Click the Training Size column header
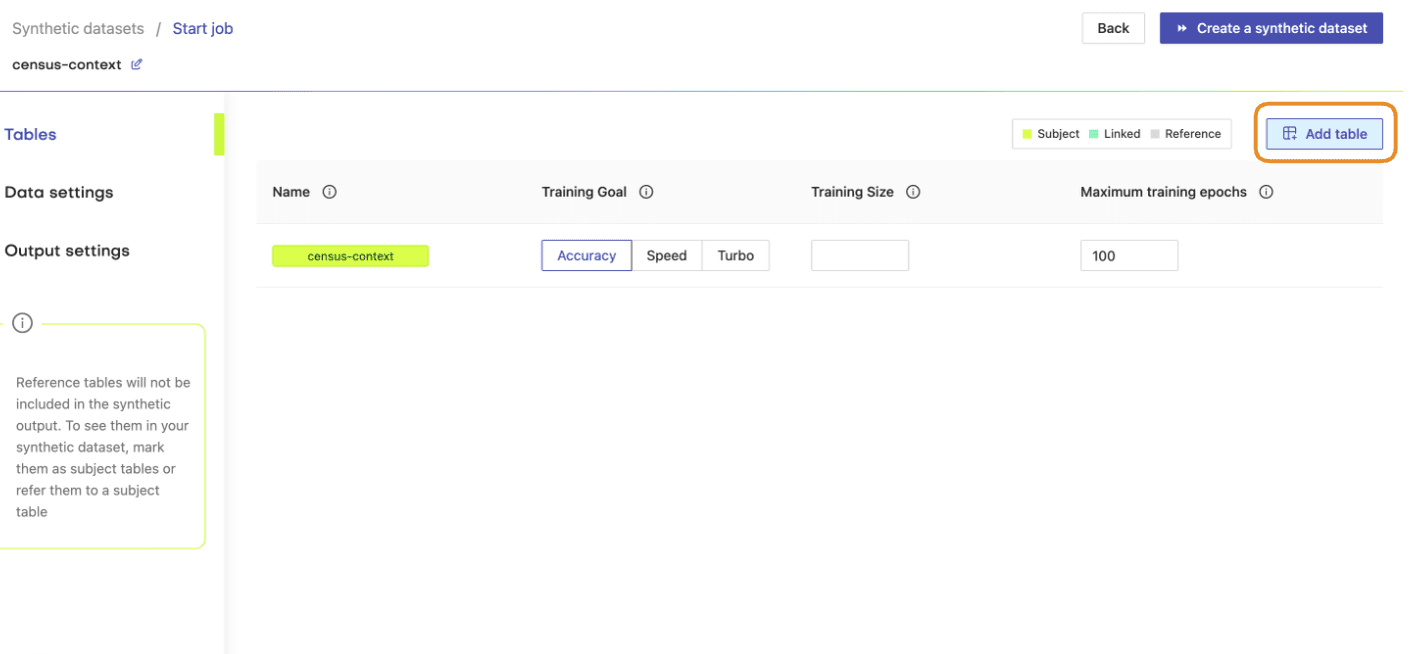Screen dimensions: 1410x654 852,192
